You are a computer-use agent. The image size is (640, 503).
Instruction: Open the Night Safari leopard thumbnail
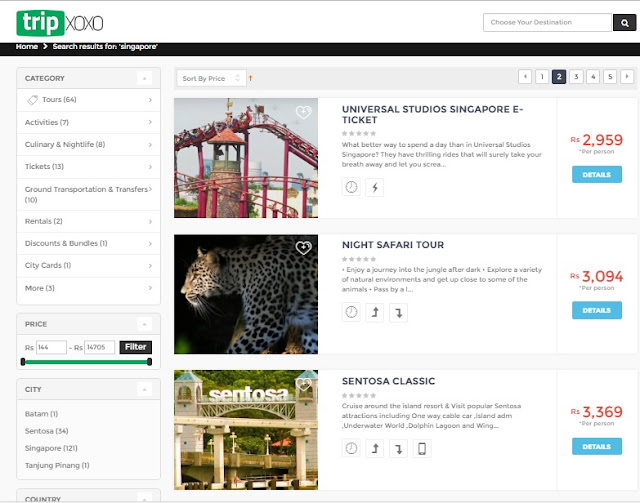click(246, 294)
